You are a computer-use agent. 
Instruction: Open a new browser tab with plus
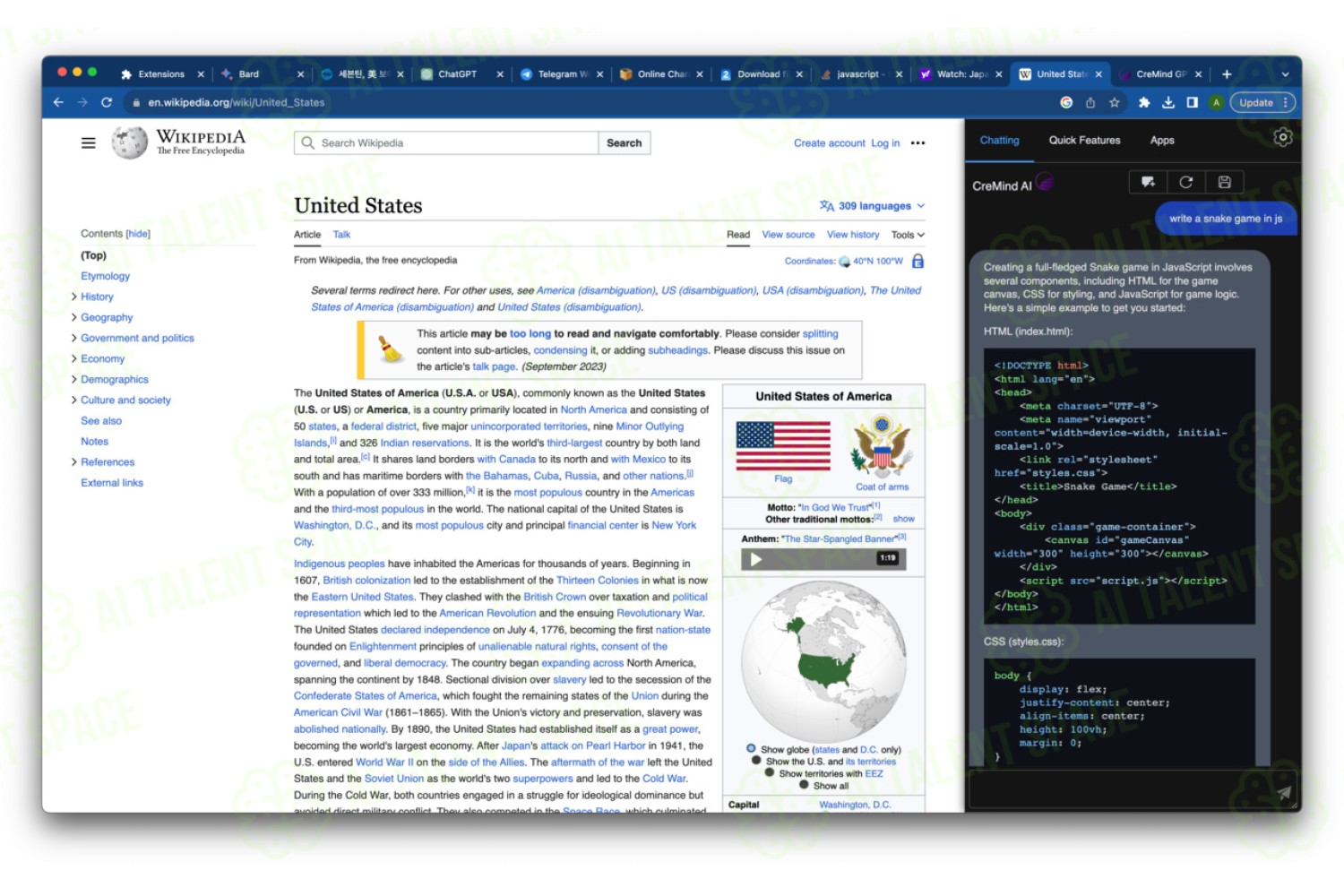point(1227,74)
